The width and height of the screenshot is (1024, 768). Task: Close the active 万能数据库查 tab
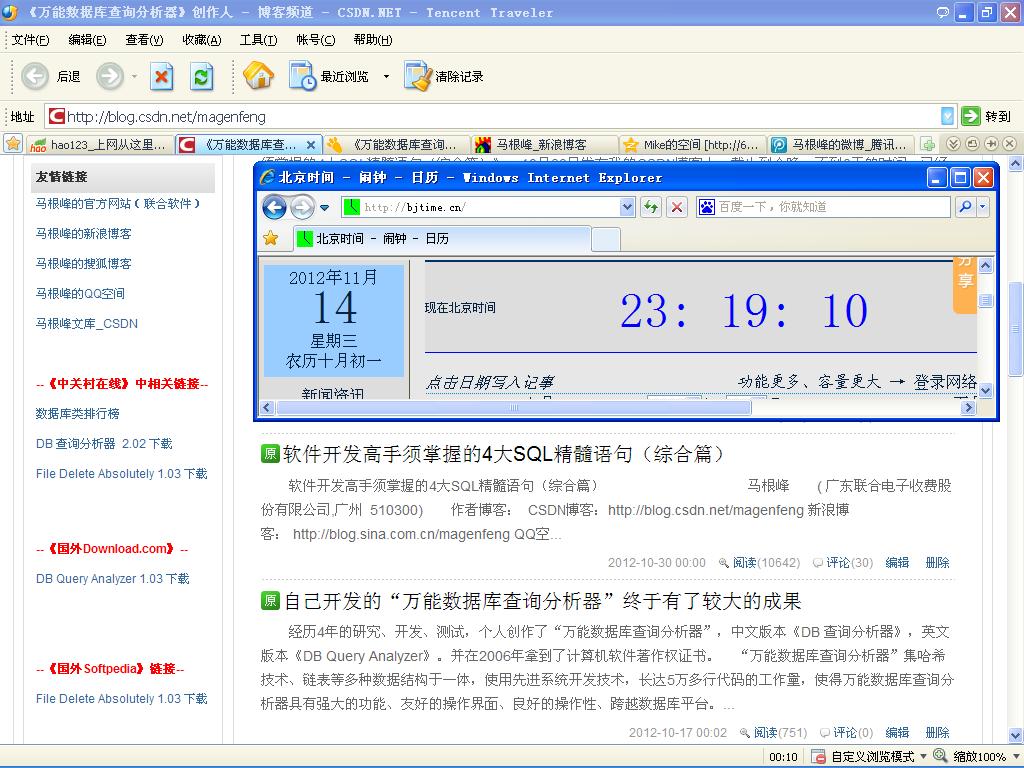(312, 144)
